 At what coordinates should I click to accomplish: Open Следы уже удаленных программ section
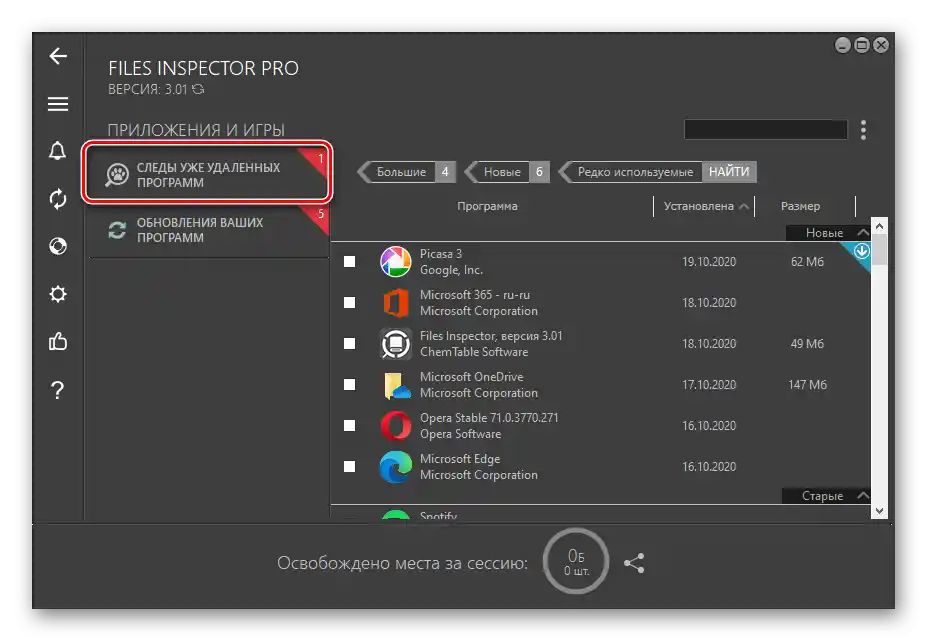[208, 173]
